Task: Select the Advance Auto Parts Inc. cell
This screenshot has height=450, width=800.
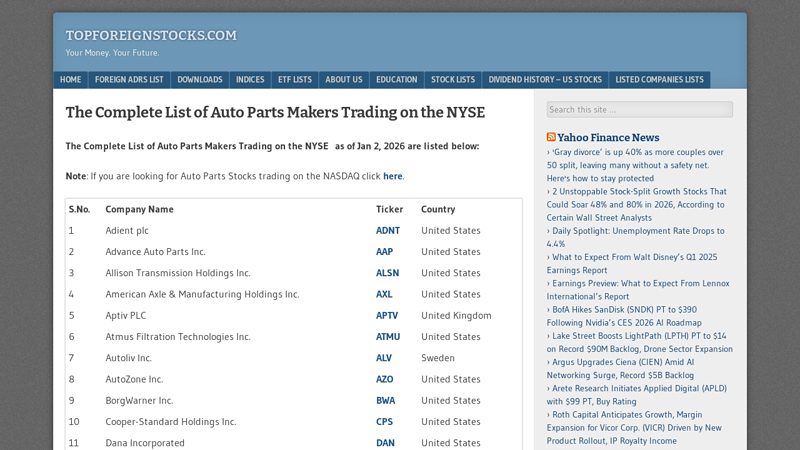Action: (x=155, y=252)
